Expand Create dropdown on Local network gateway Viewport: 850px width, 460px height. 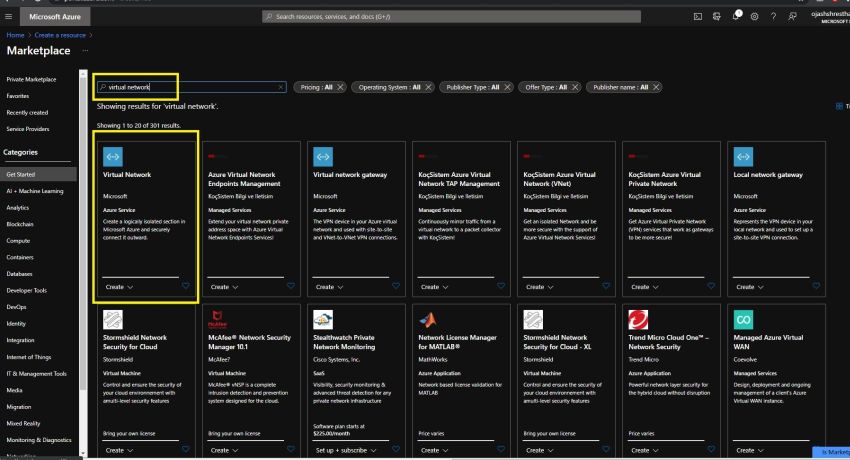coord(750,287)
